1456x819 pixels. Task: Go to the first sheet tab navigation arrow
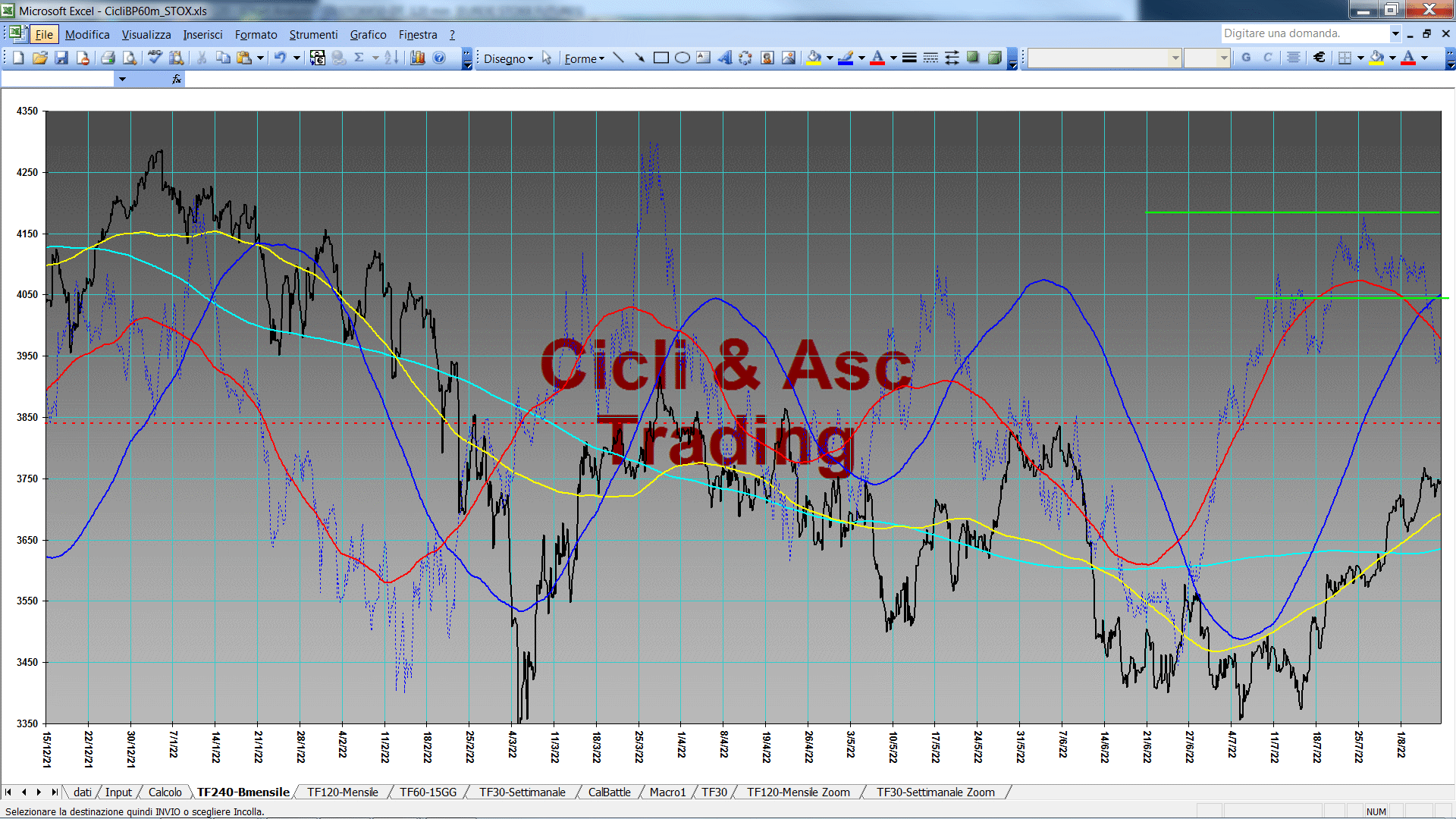pos(8,792)
